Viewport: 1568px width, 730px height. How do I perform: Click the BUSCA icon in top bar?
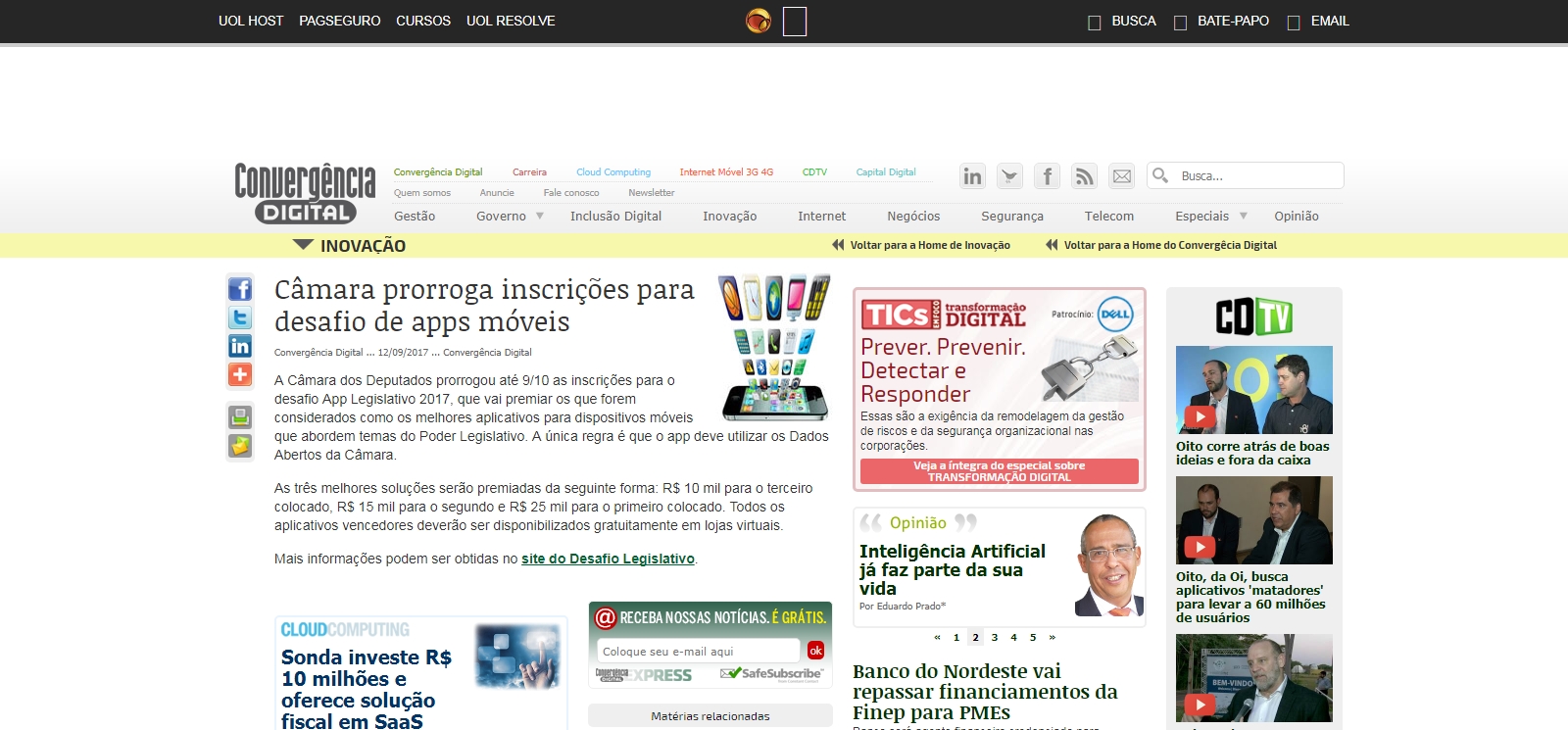(x=1095, y=23)
